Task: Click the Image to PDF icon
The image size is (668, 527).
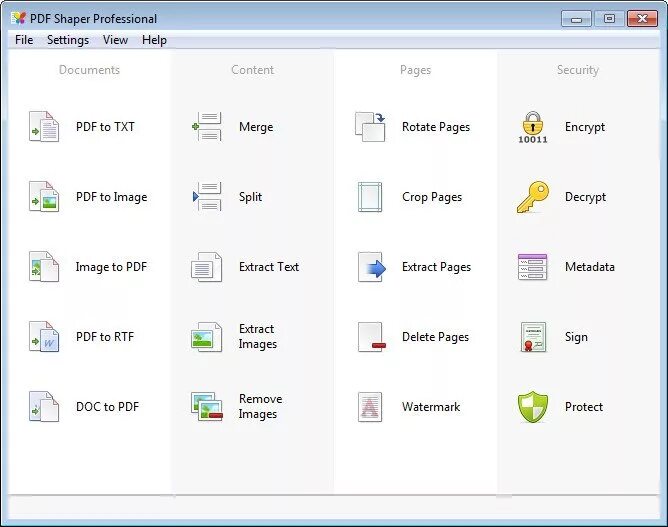Action: pyautogui.click(x=44, y=266)
